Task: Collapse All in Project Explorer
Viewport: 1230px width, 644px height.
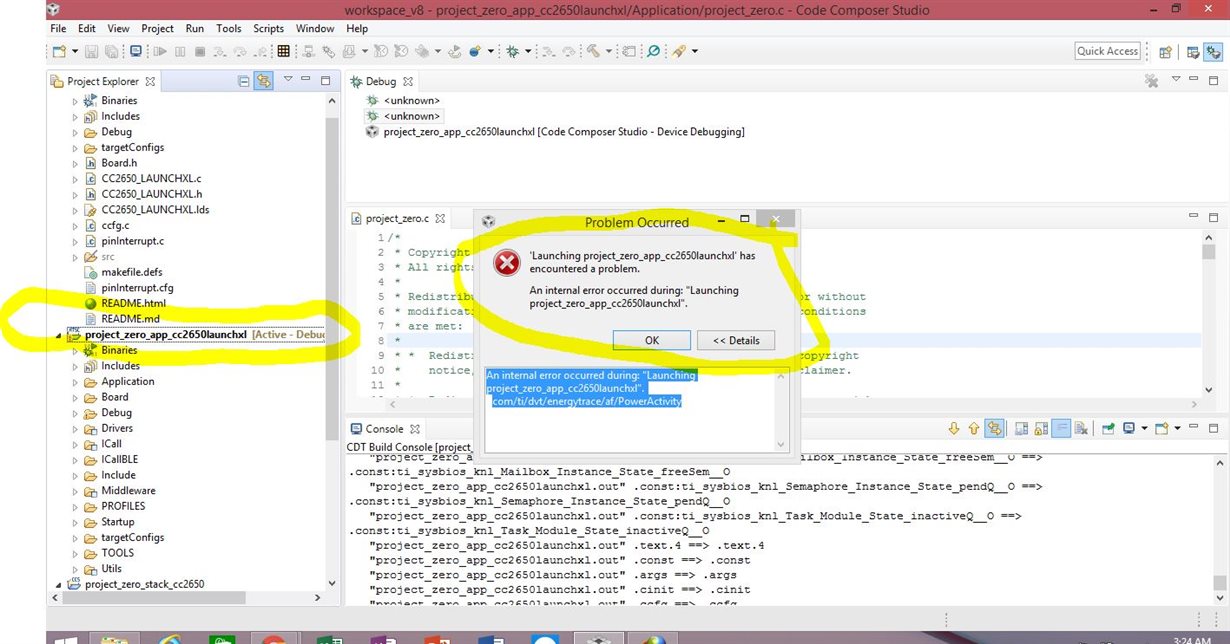Action: pos(243,81)
